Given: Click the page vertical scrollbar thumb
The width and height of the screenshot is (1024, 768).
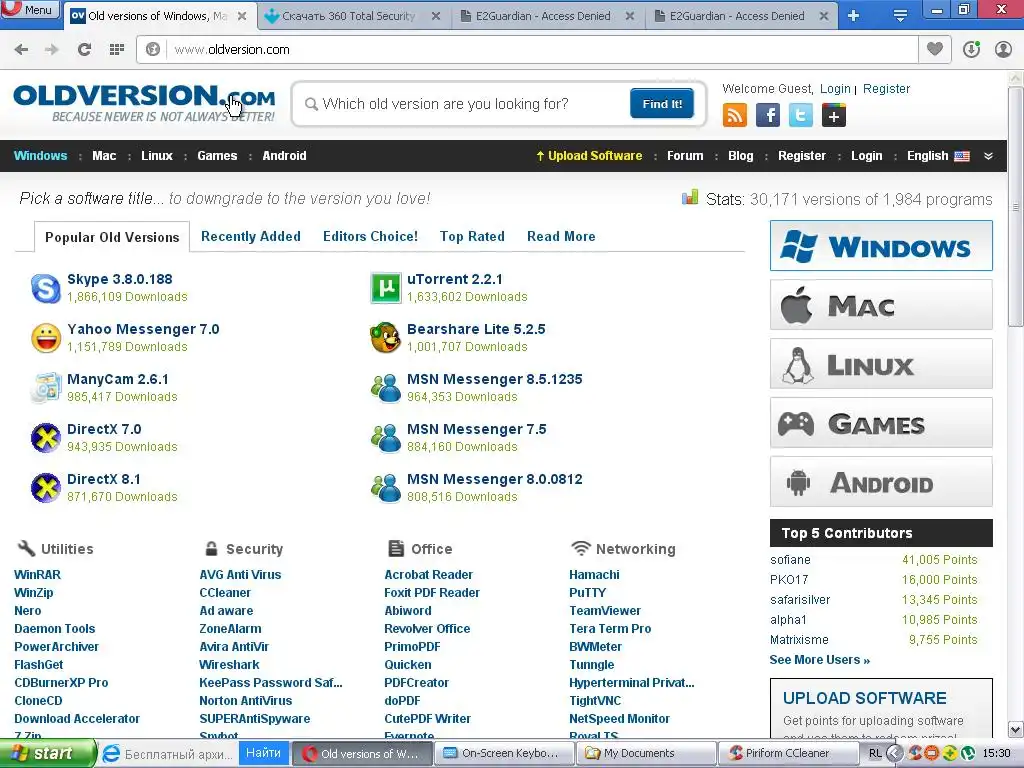Looking at the screenshot, I should click(1016, 209).
